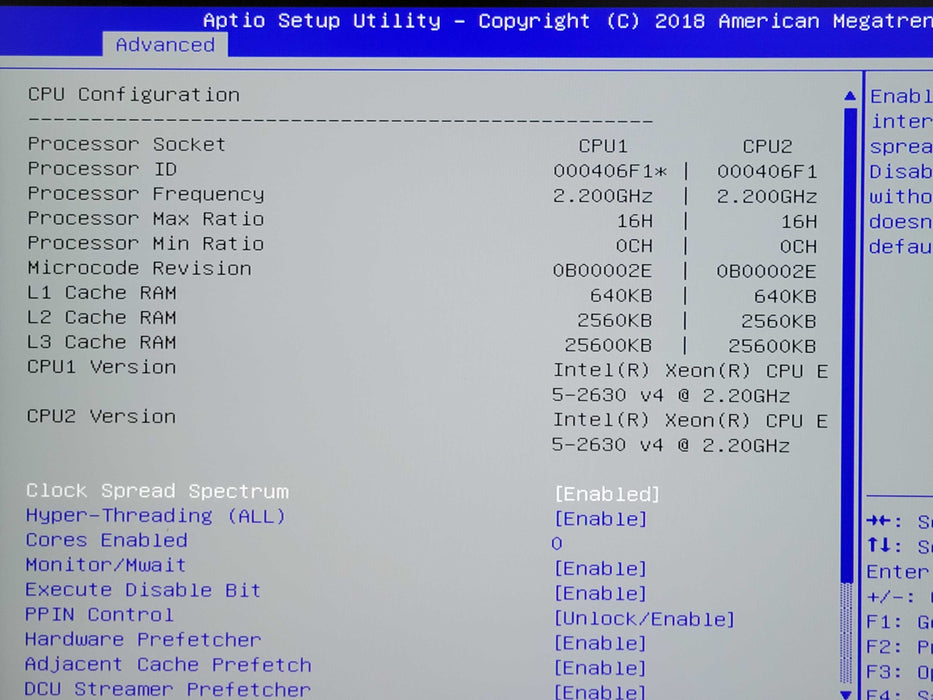The width and height of the screenshot is (933, 700).
Task: Click CPU1 frequency 2.200GHz value
Action: click(603, 196)
